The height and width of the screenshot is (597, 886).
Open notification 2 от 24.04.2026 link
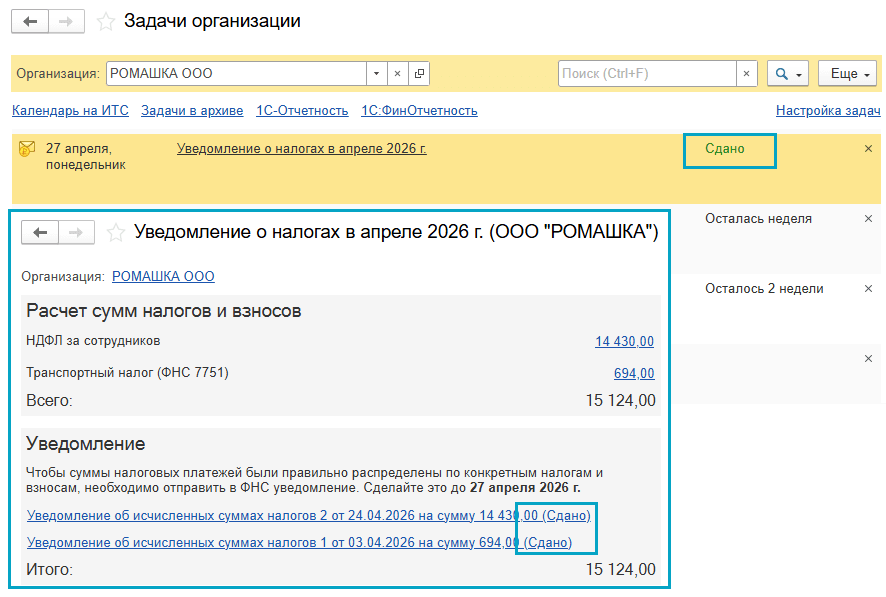[309, 515]
